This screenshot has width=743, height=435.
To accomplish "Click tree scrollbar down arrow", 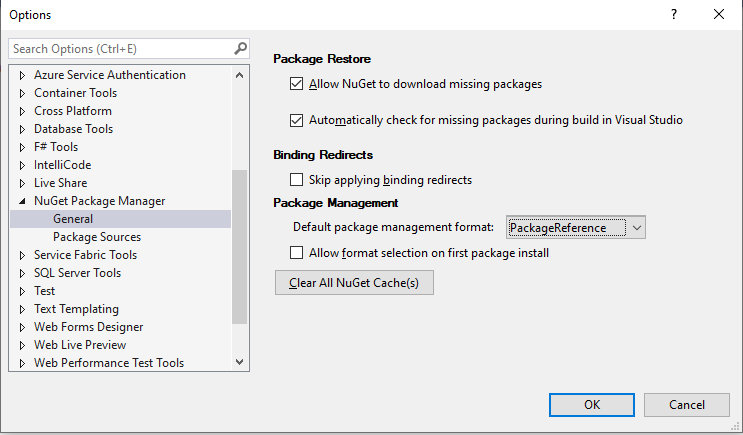I will point(239,362).
